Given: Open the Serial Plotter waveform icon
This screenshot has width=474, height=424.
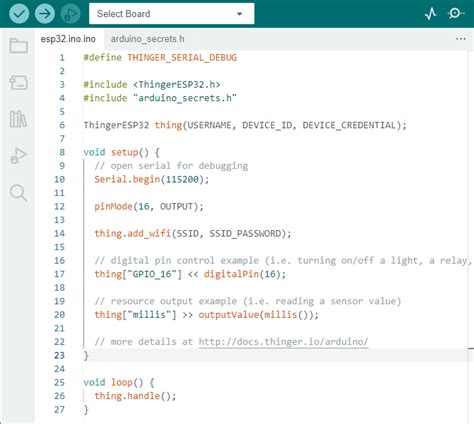Looking at the screenshot, I should coord(431,14).
